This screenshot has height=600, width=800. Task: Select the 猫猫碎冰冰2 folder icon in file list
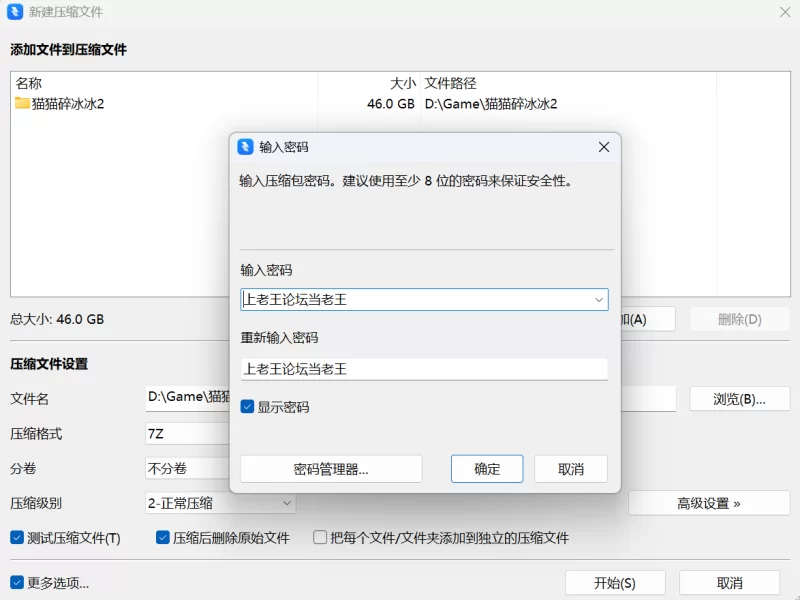22,103
